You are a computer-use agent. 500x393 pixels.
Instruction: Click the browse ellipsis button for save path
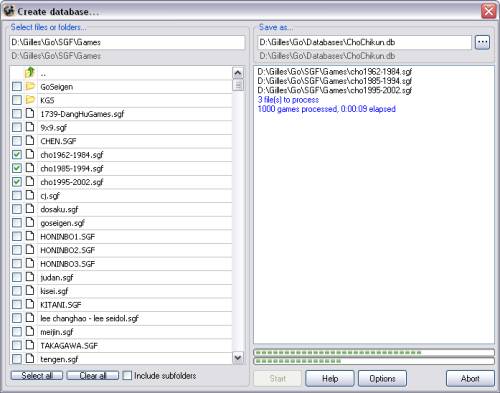point(482,42)
